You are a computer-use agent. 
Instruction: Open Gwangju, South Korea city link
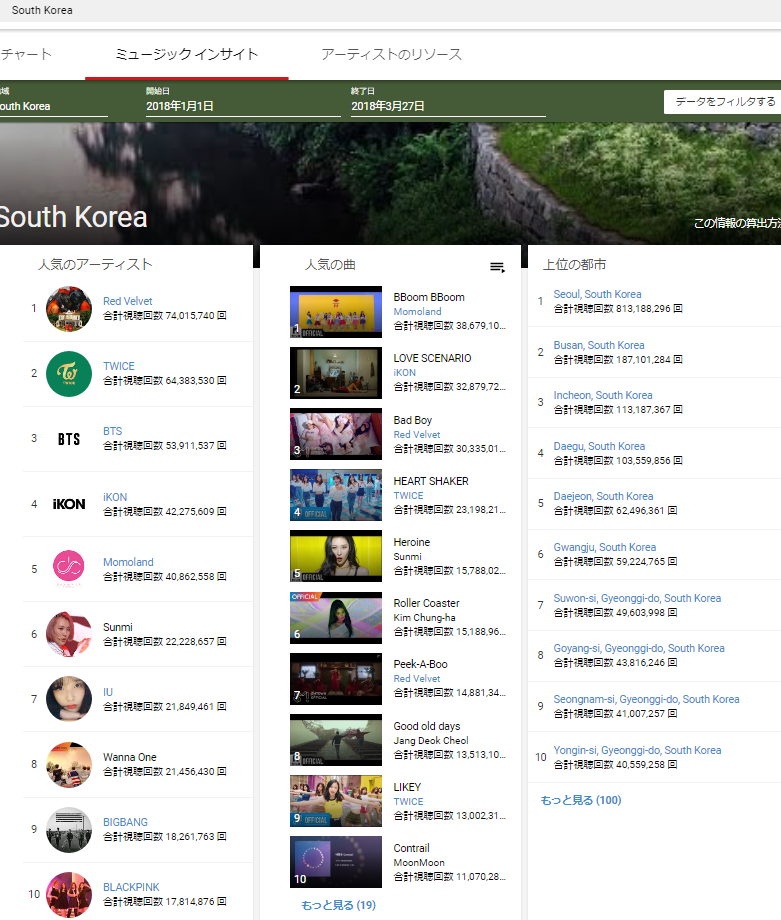605,547
